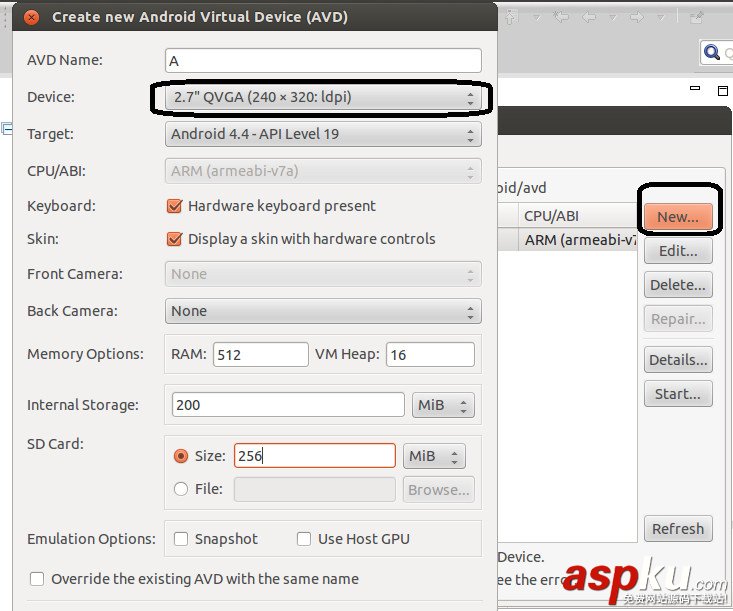Click the SD Card size field showing 256
The width and height of the screenshot is (733, 611).
pyautogui.click(x=315, y=456)
